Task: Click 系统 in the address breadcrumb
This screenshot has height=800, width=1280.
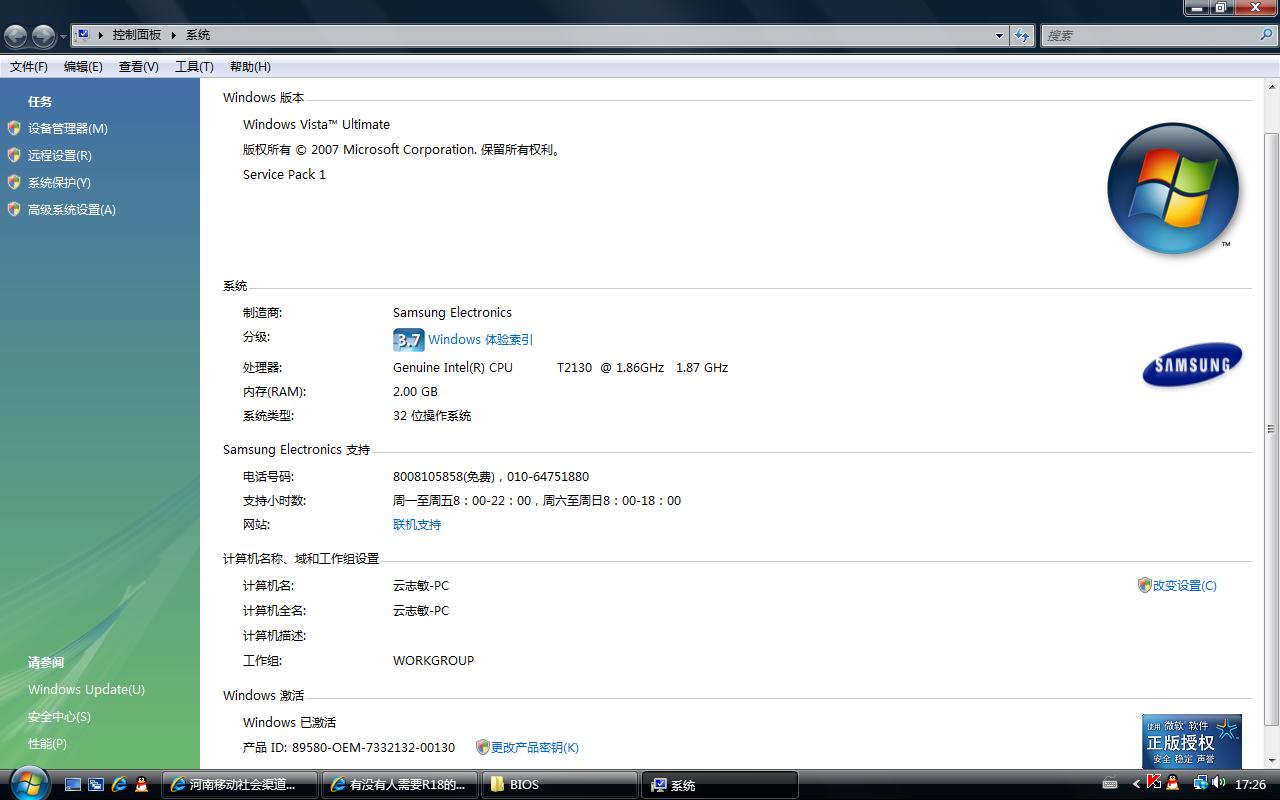Action: click(x=198, y=35)
